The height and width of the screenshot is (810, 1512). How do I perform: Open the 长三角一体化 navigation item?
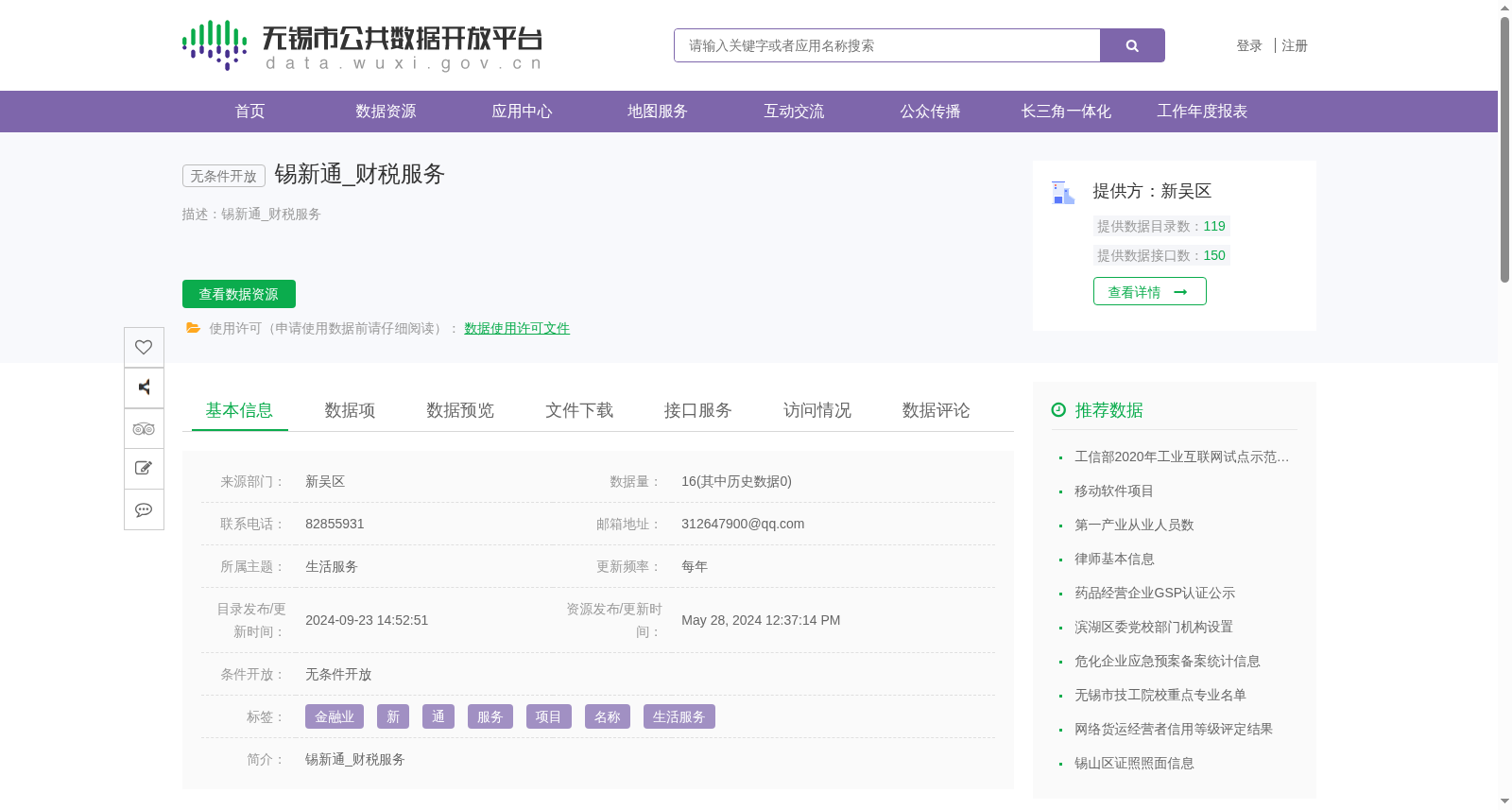click(1066, 112)
